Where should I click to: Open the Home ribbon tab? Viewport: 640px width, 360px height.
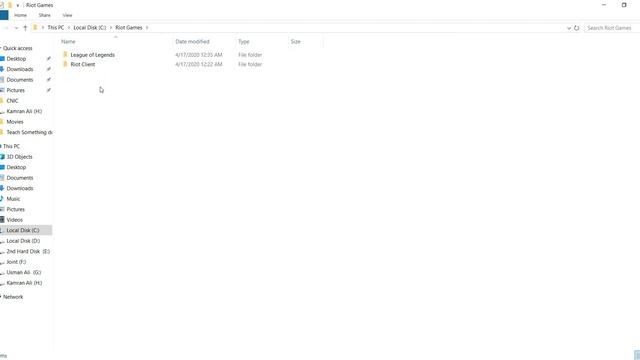point(20,15)
